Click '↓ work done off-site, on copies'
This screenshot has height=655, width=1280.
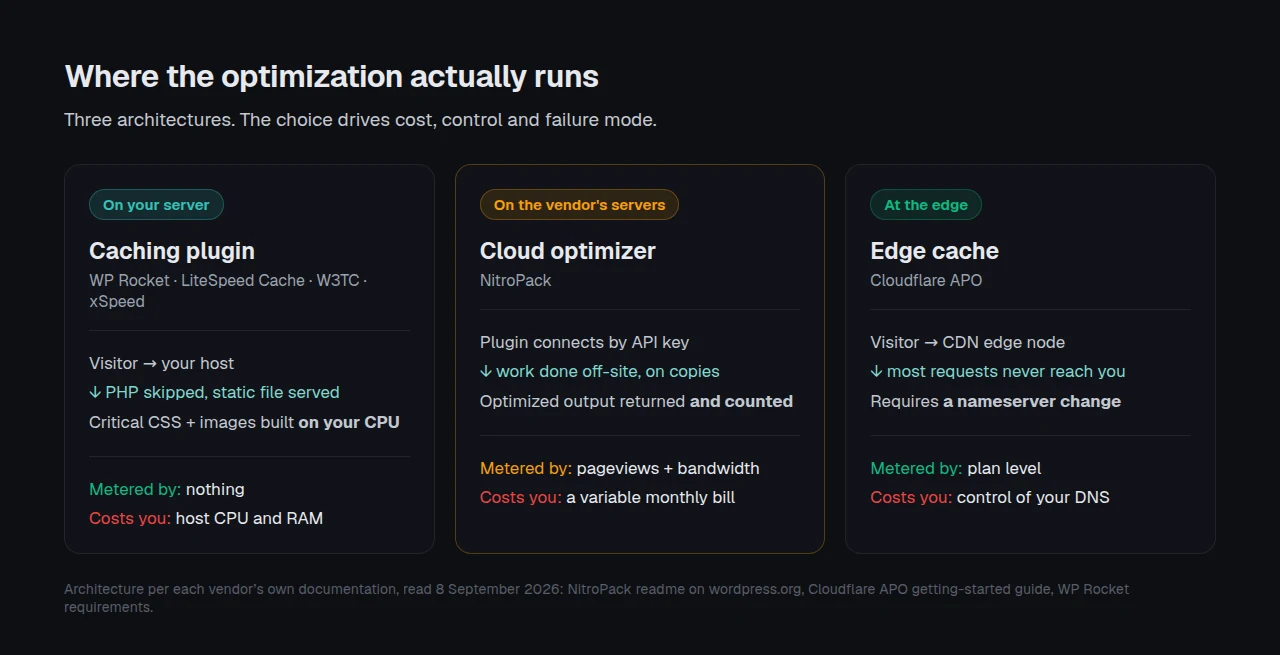pyautogui.click(x=600, y=371)
